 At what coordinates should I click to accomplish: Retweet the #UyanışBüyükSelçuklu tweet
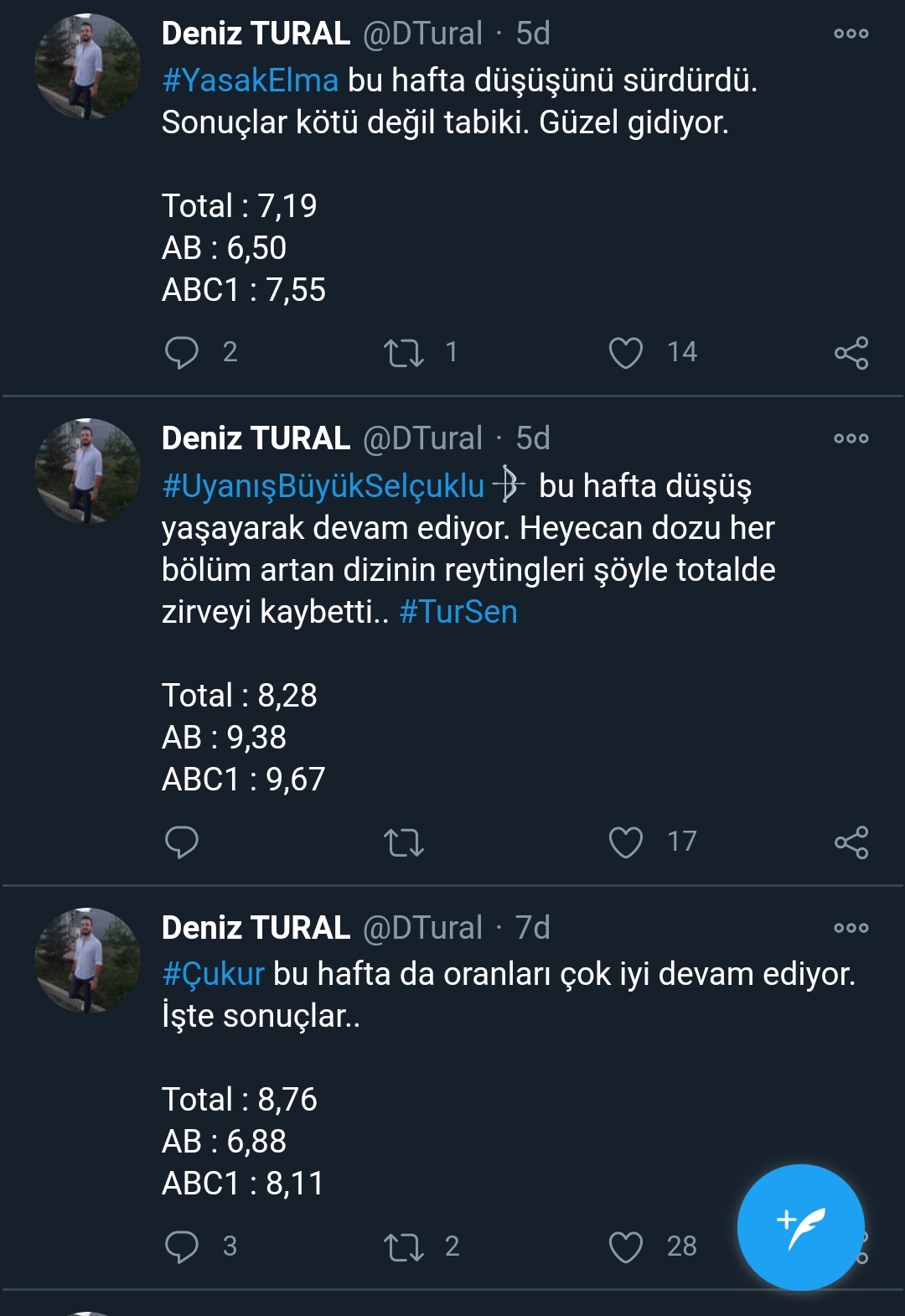[403, 842]
